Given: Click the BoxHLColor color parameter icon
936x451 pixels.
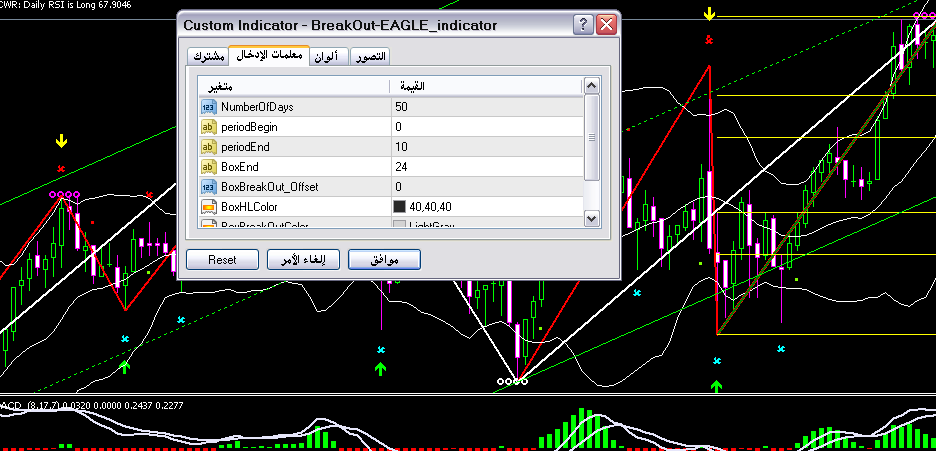Looking at the screenshot, I should [x=209, y=207].
